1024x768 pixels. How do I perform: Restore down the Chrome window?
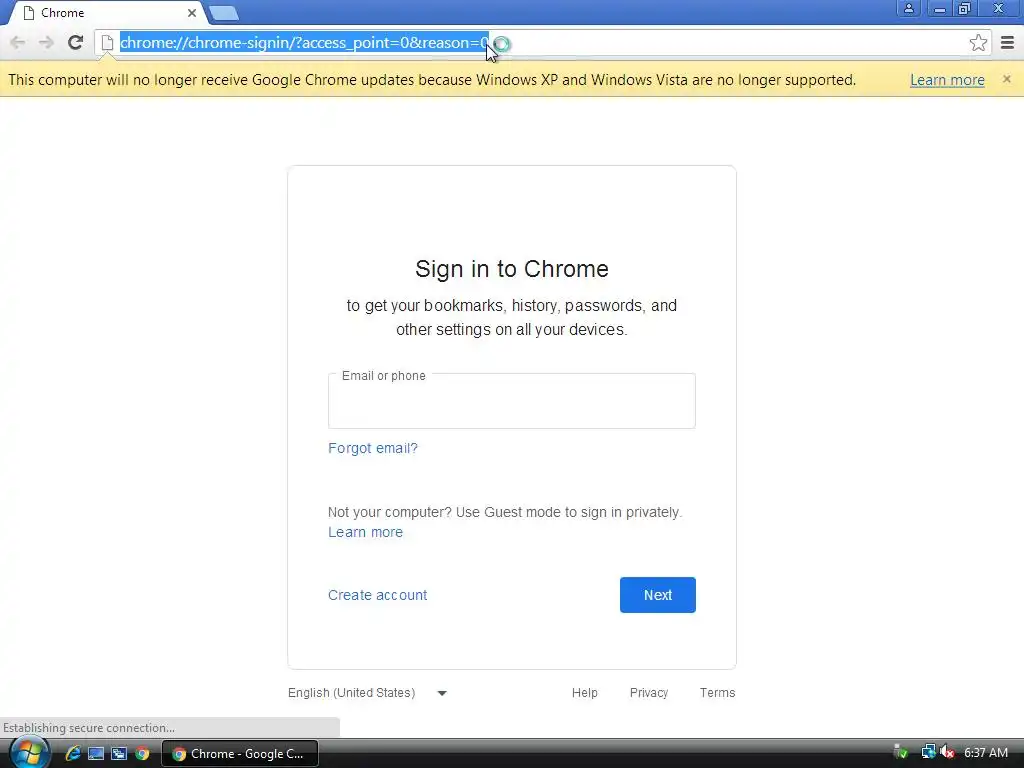(965, 8)
